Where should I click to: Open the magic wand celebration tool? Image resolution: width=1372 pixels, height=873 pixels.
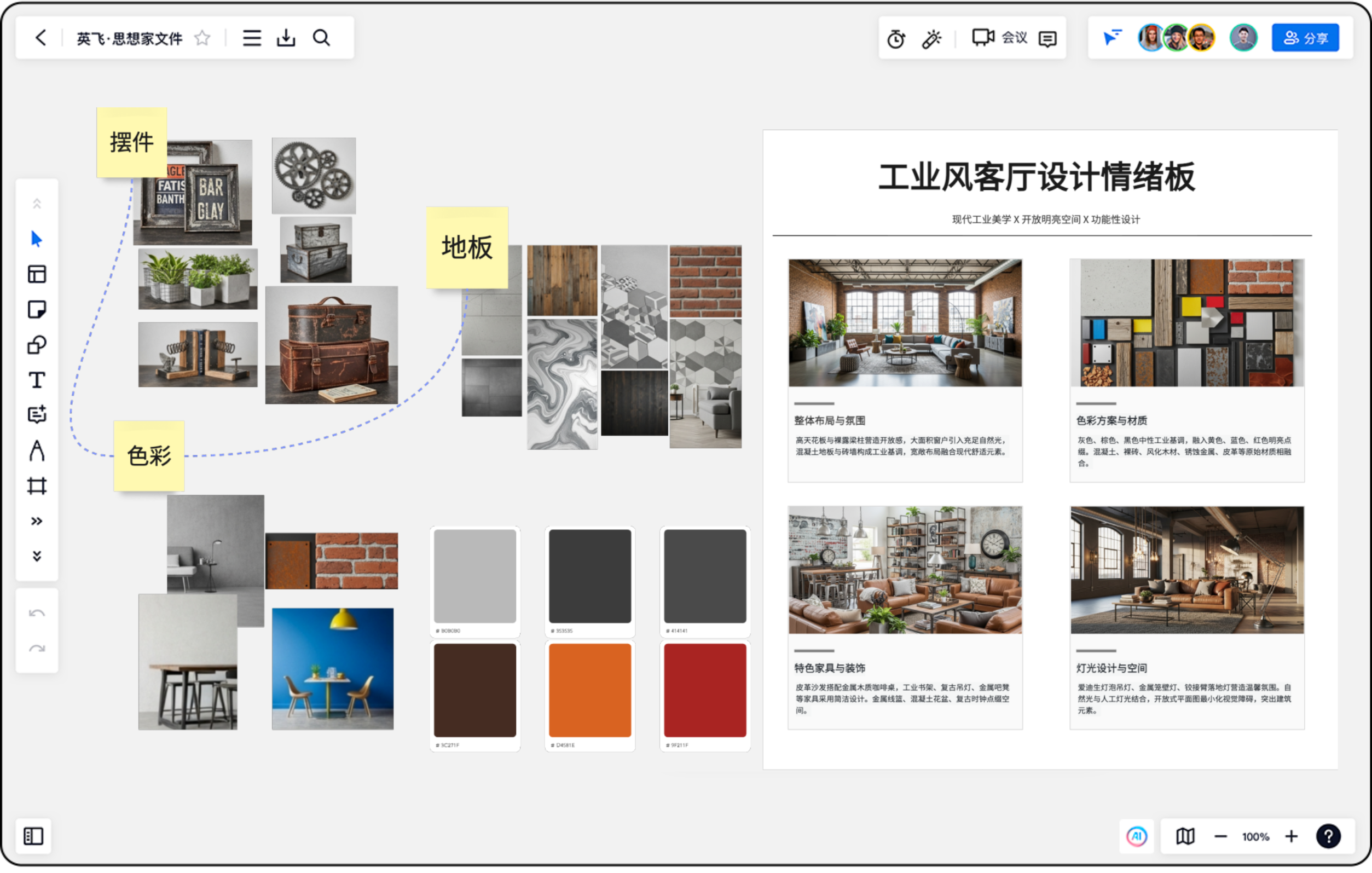tap(931, 39)
